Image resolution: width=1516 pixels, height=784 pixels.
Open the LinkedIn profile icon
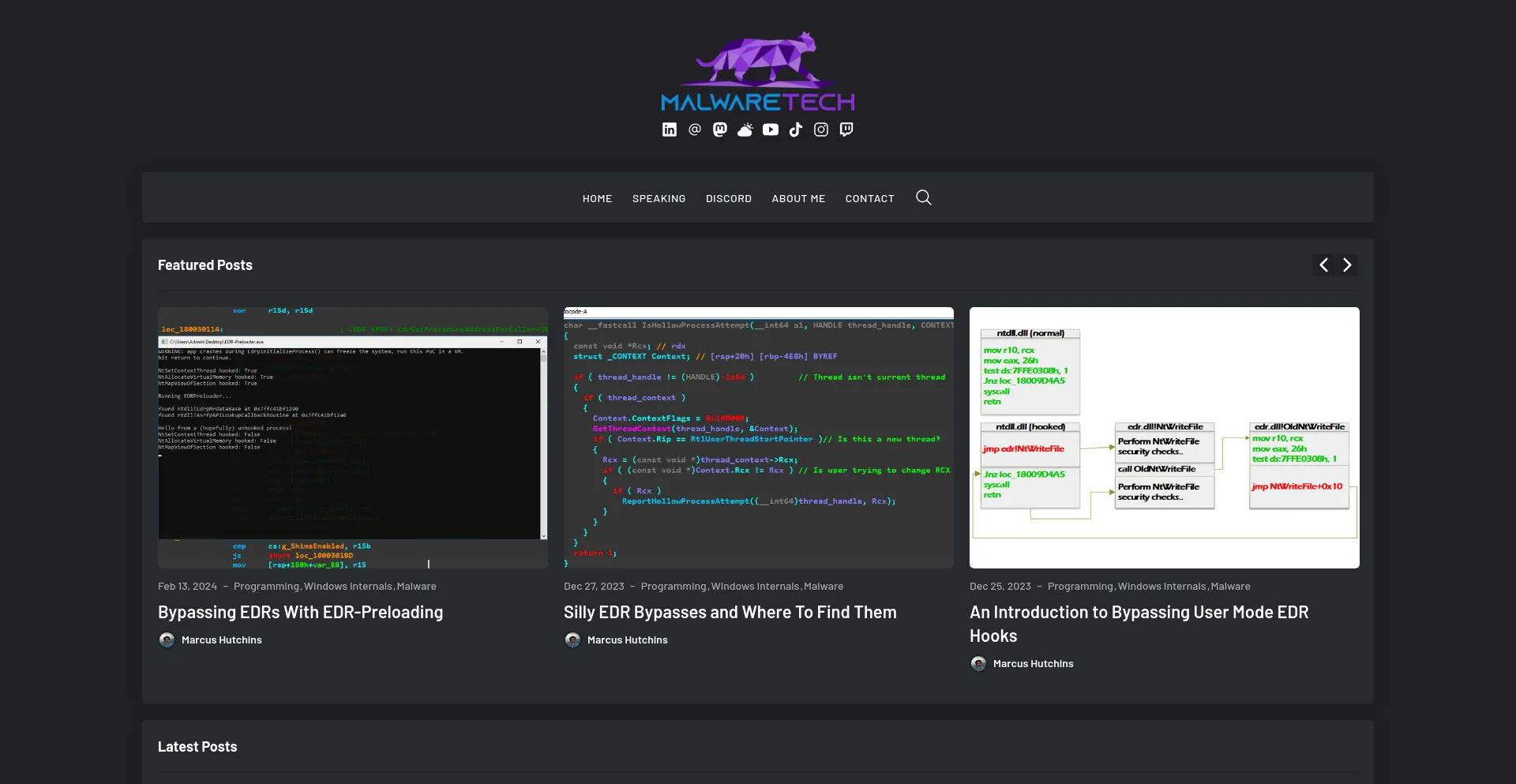click(670, 129)
